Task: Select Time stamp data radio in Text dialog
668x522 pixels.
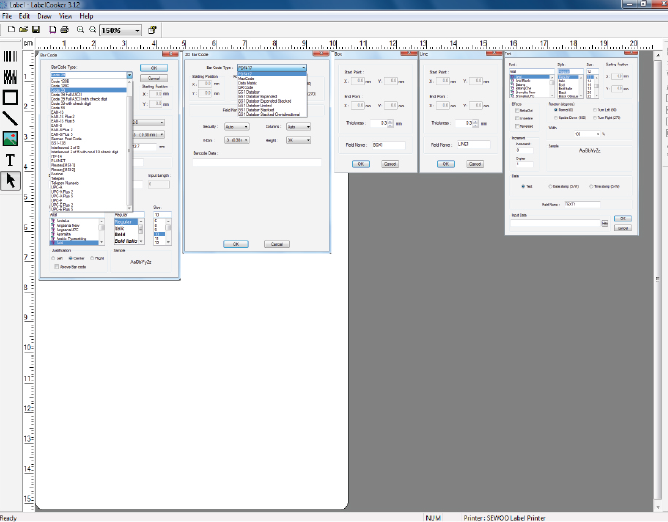Action: click(591, 187)
